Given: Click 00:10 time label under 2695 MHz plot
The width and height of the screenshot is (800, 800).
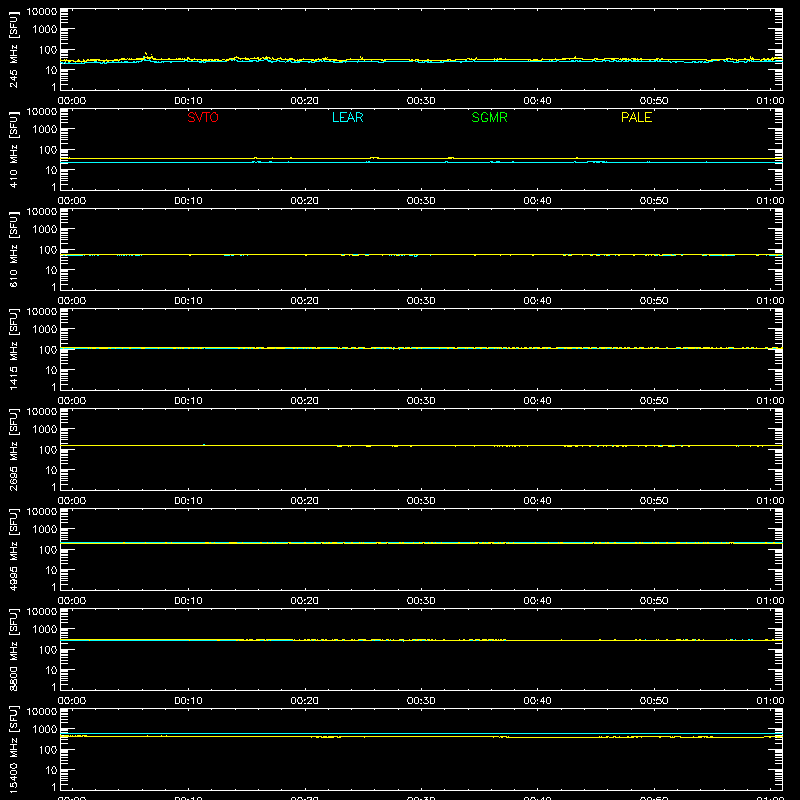Looking at the screenshot, I should (188, 501).
